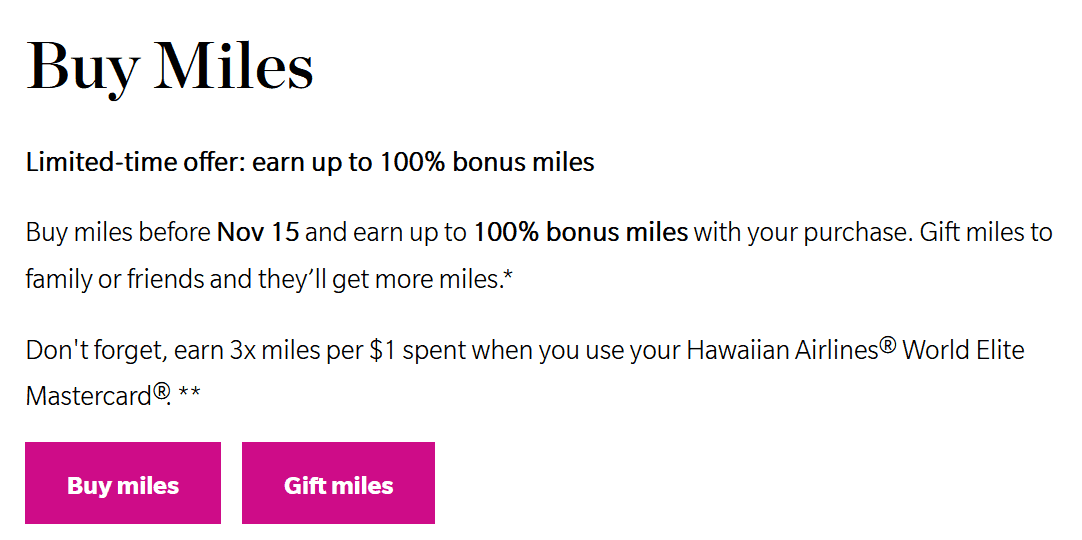Click the large Buy Miles page heading

pos(170,68)
